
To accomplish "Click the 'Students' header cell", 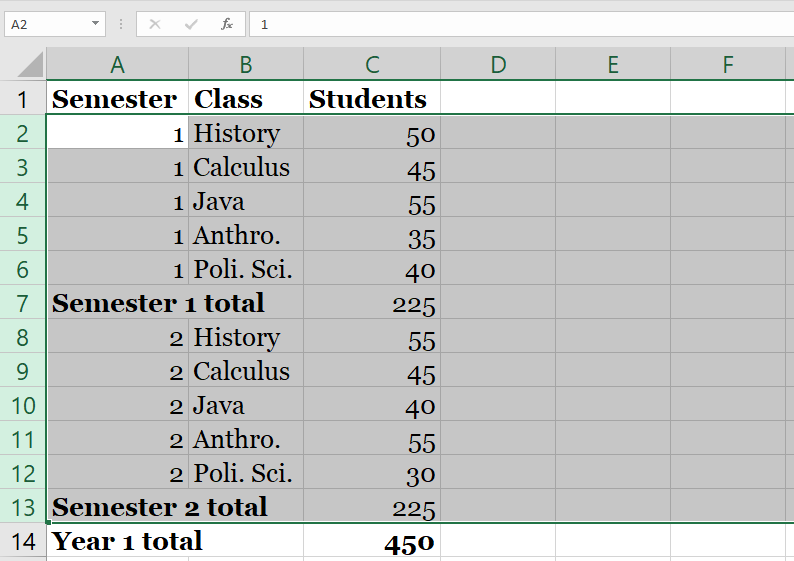I will click(x=372, y=98).
